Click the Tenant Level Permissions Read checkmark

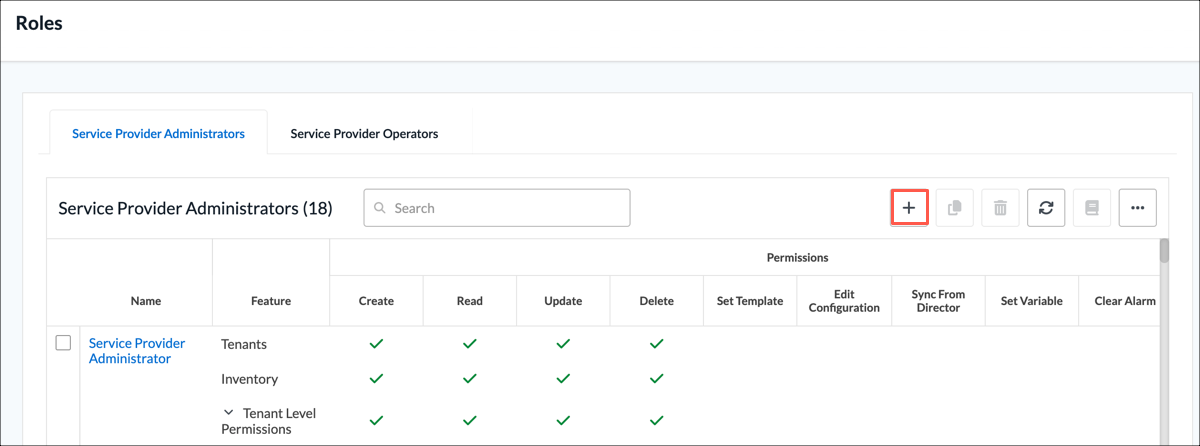coord(470,421)
